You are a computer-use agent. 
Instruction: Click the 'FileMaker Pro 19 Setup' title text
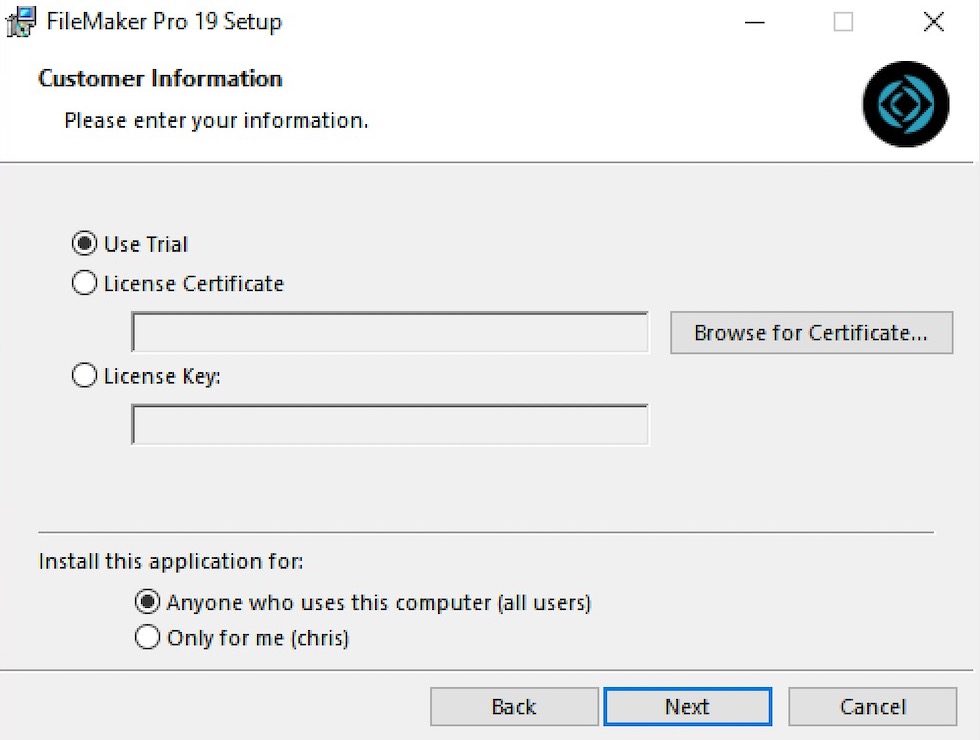(x=164, y=22)
